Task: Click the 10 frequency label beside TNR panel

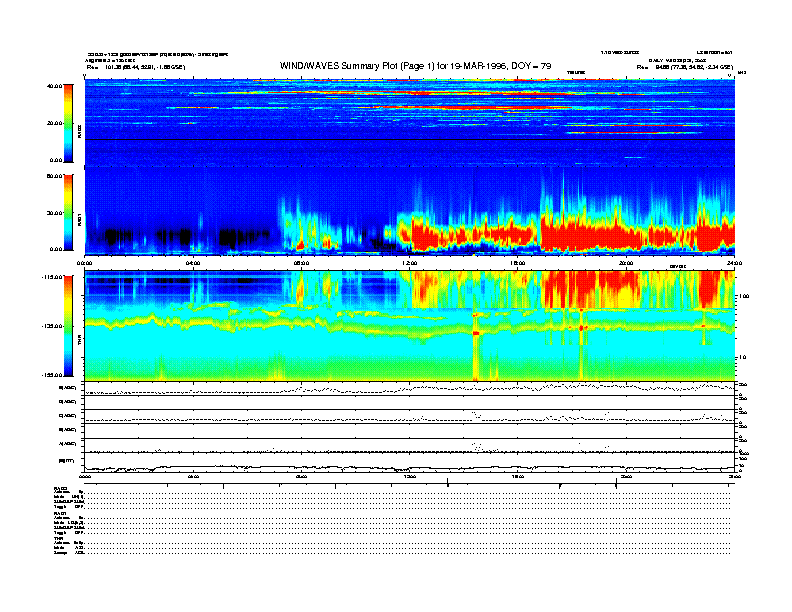Action: [x=744, y=358]
